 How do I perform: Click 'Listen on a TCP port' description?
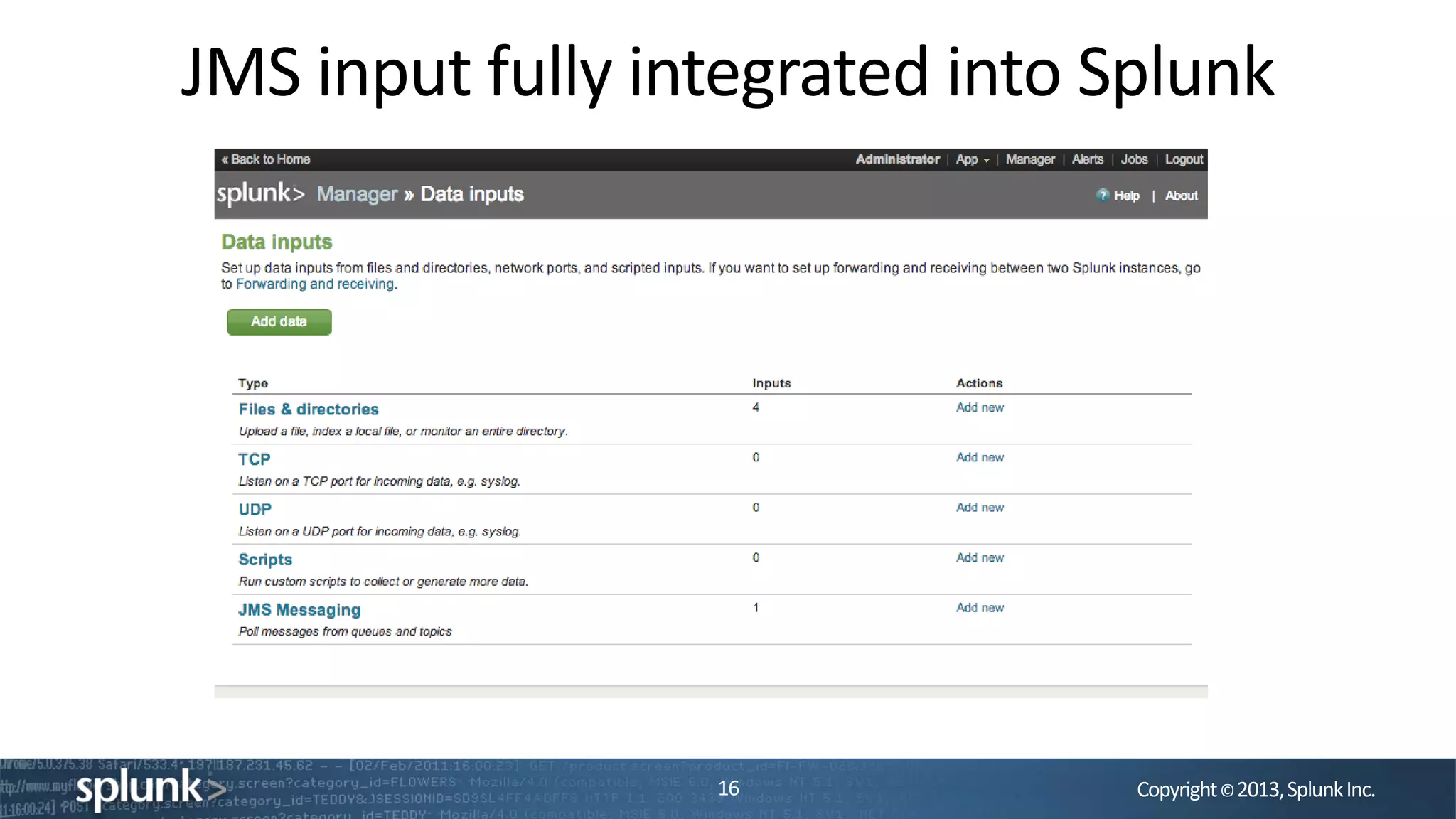click(379, 481)
